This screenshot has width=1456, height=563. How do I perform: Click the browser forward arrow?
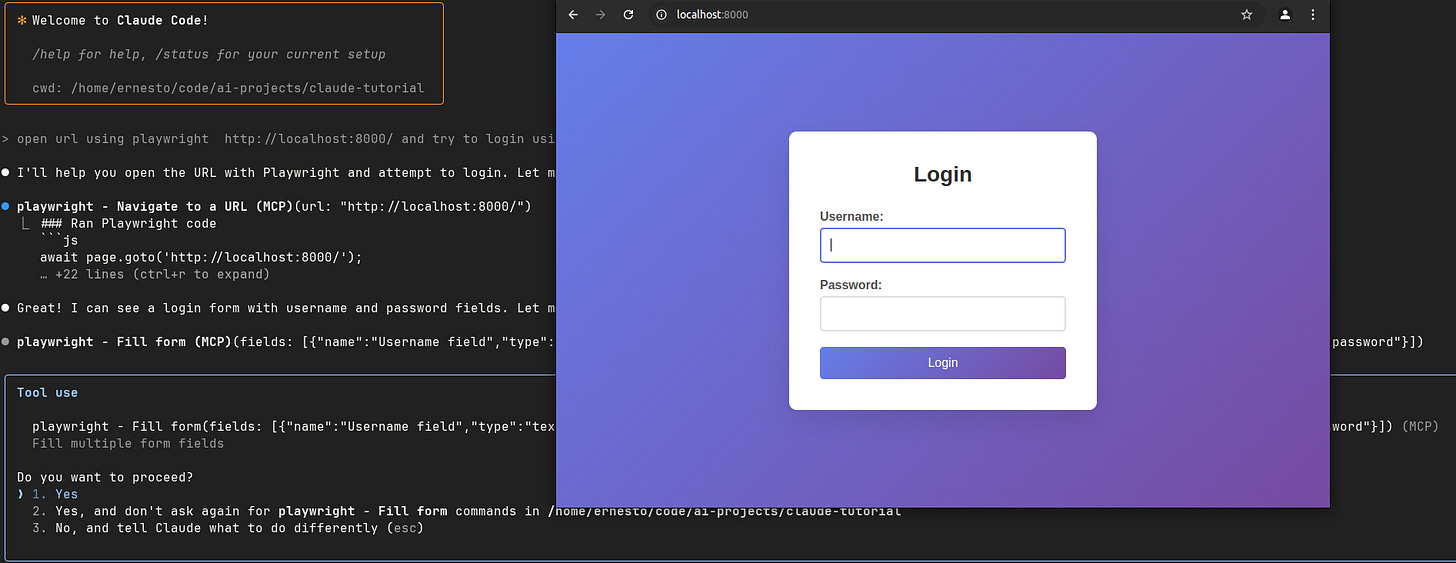pyautogui.click(x=600, y=15)
